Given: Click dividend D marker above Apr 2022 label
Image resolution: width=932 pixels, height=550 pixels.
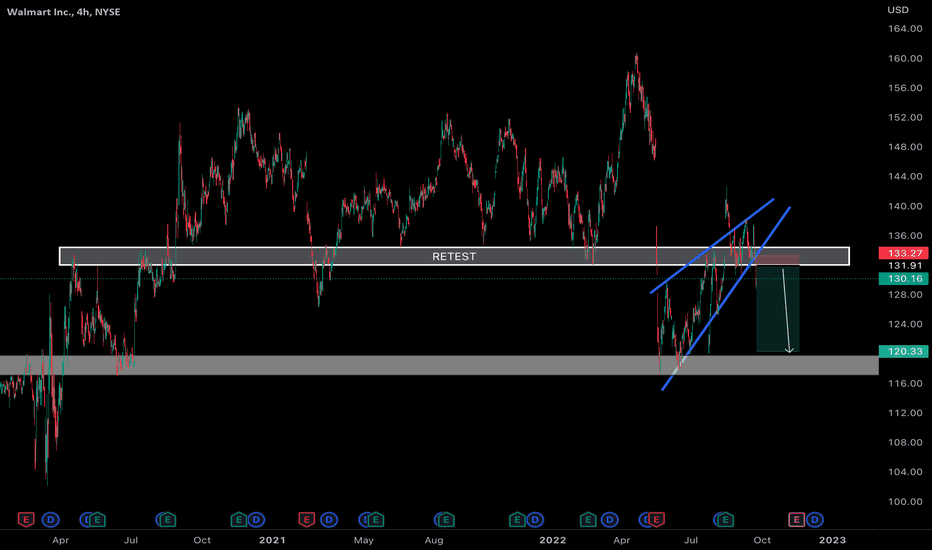Looking at the screenshot, I should (x=609, y=520).
